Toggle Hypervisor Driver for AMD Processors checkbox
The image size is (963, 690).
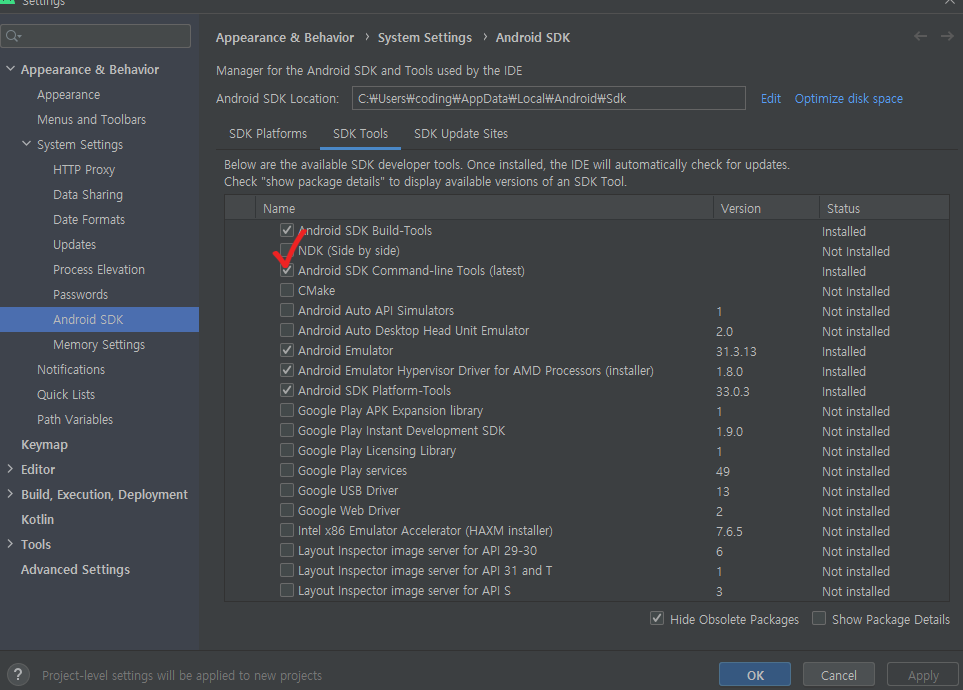[x=287, y=370]
